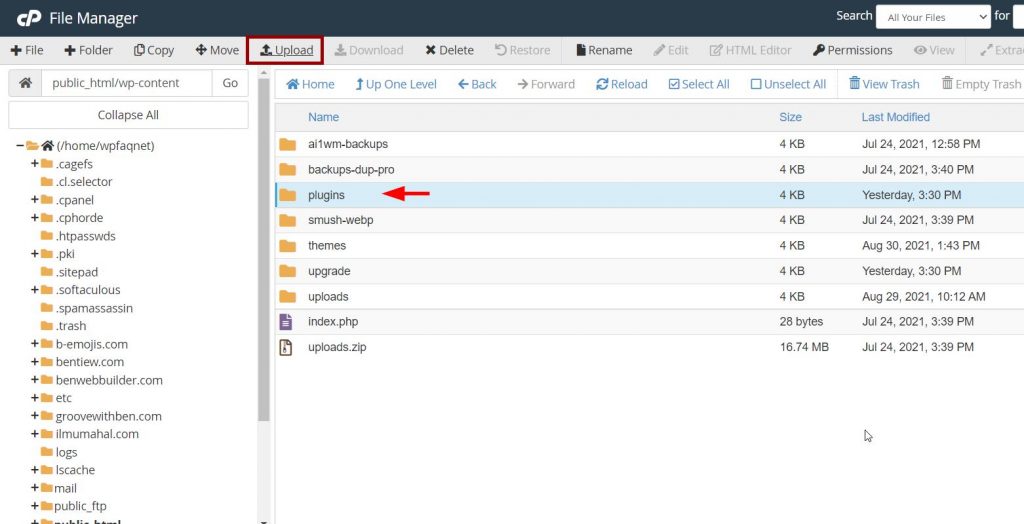Image resolution: width=1024 pixels, height=524 pixels.
Task: Open logs folder in the tree
Action: point(66,452)
